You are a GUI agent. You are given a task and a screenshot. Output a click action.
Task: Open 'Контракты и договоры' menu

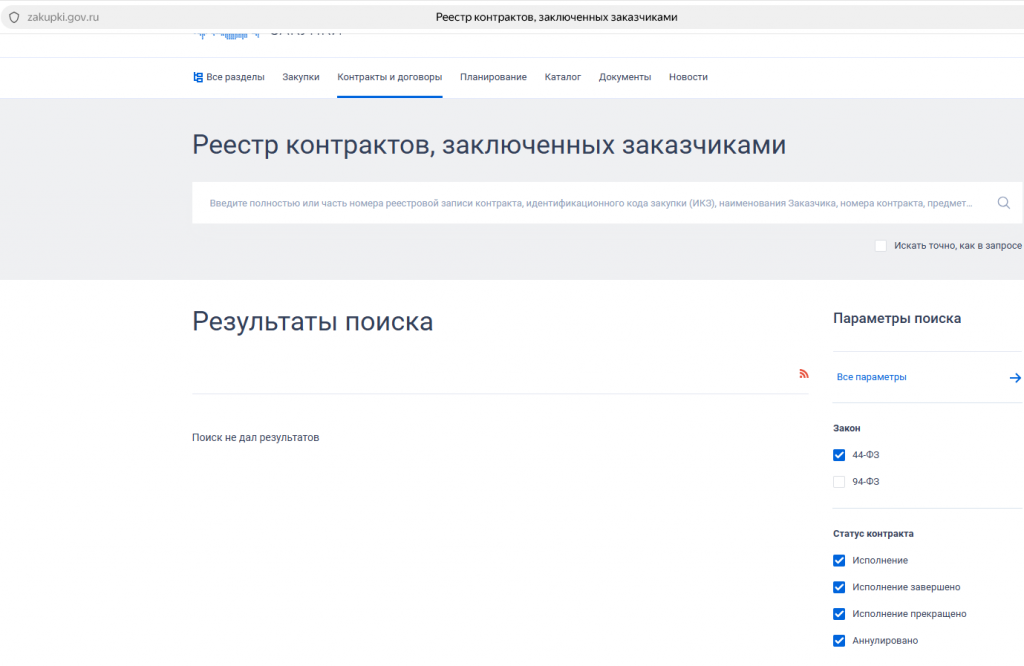389,77
